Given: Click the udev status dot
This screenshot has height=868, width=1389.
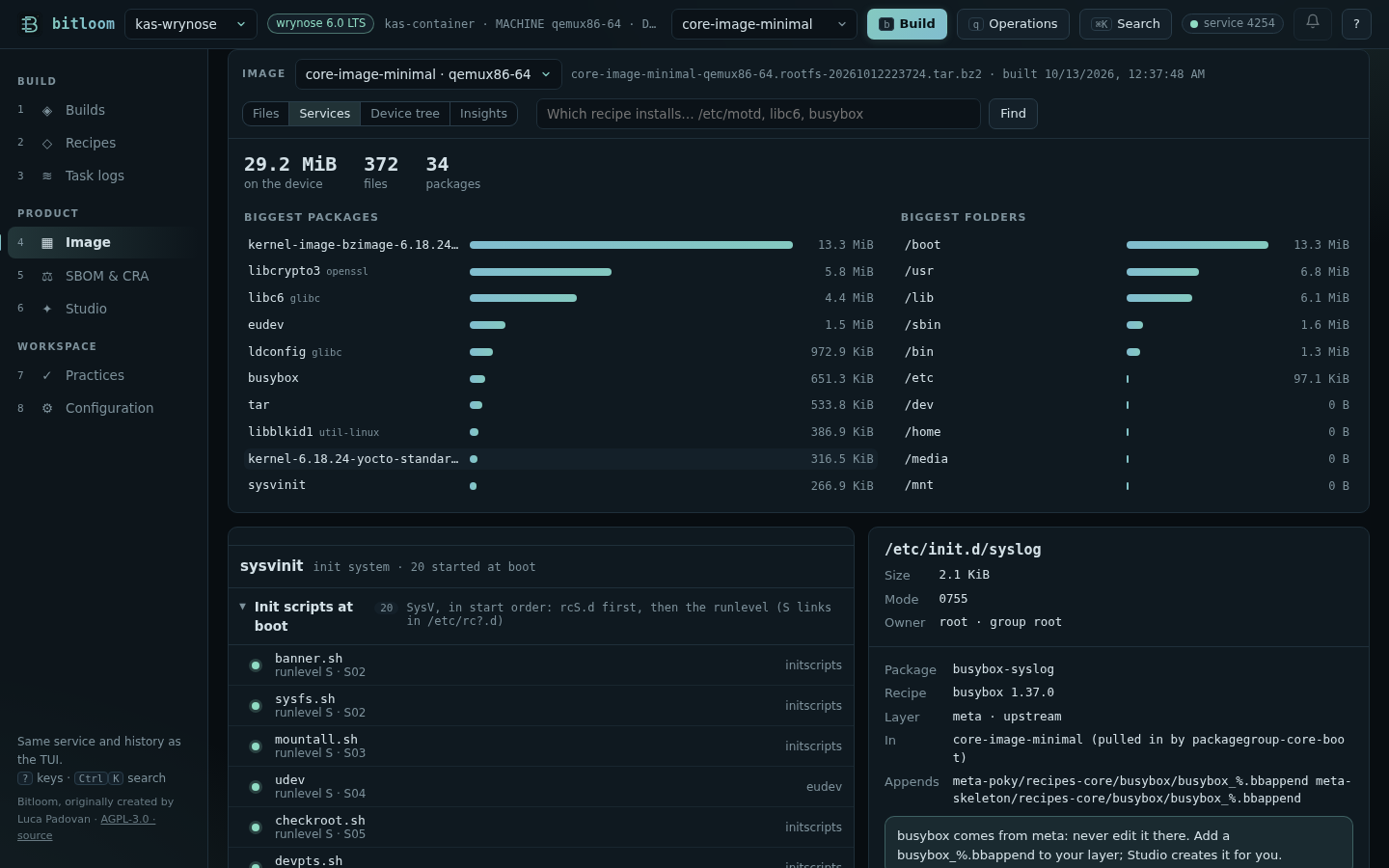Looking at the screenshot, I should 256,787.
